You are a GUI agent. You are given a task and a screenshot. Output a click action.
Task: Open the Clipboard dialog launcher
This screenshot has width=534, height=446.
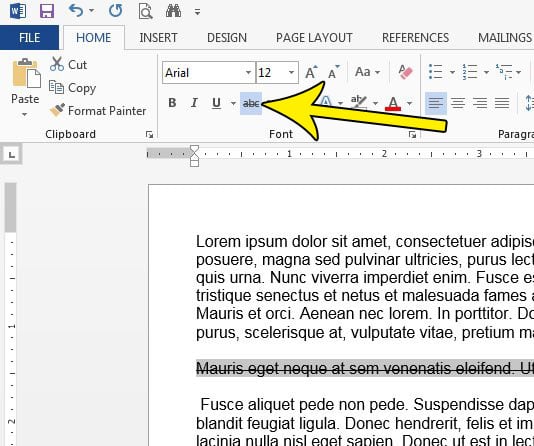pos(149,134)
